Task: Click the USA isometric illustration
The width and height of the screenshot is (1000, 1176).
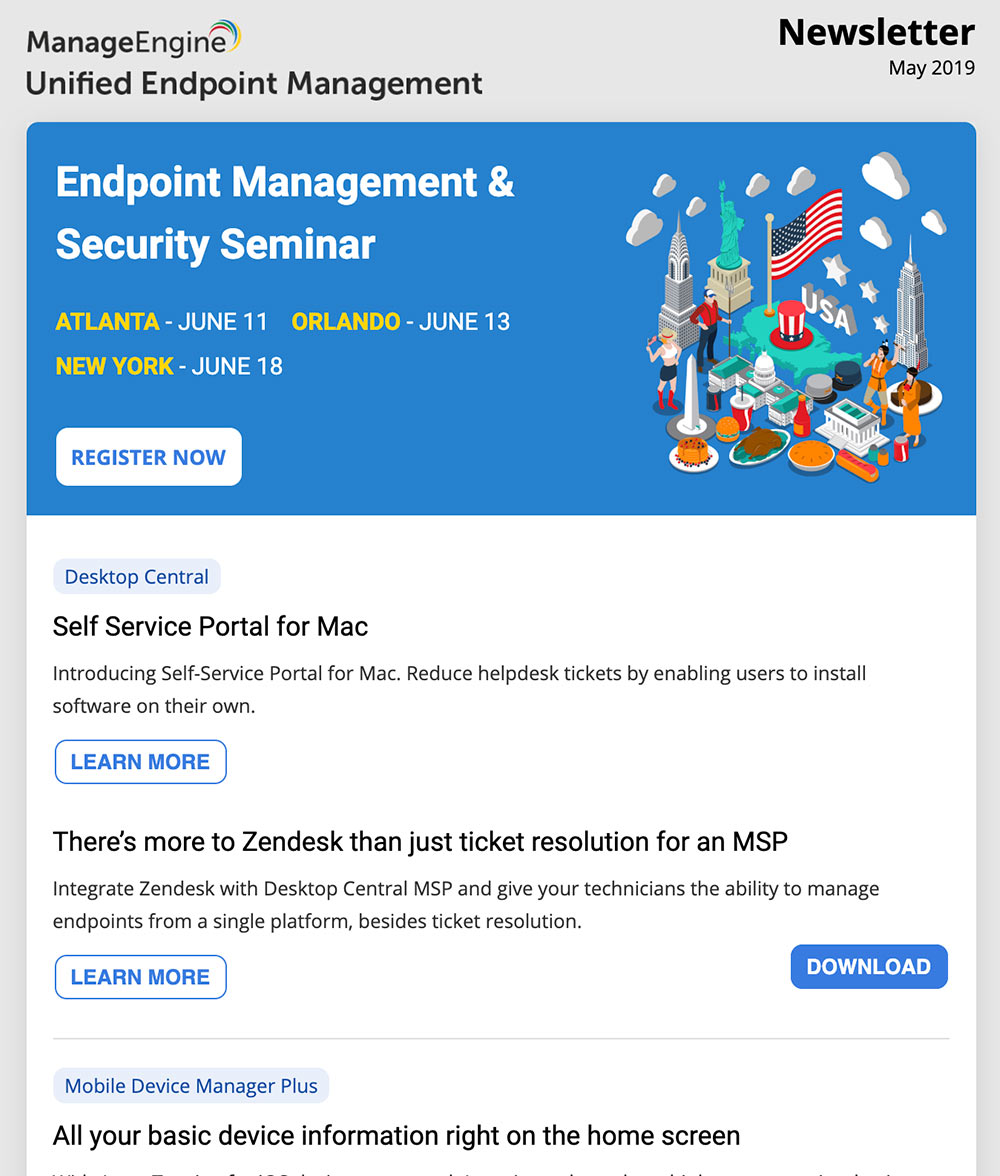Action: (785, 316)
